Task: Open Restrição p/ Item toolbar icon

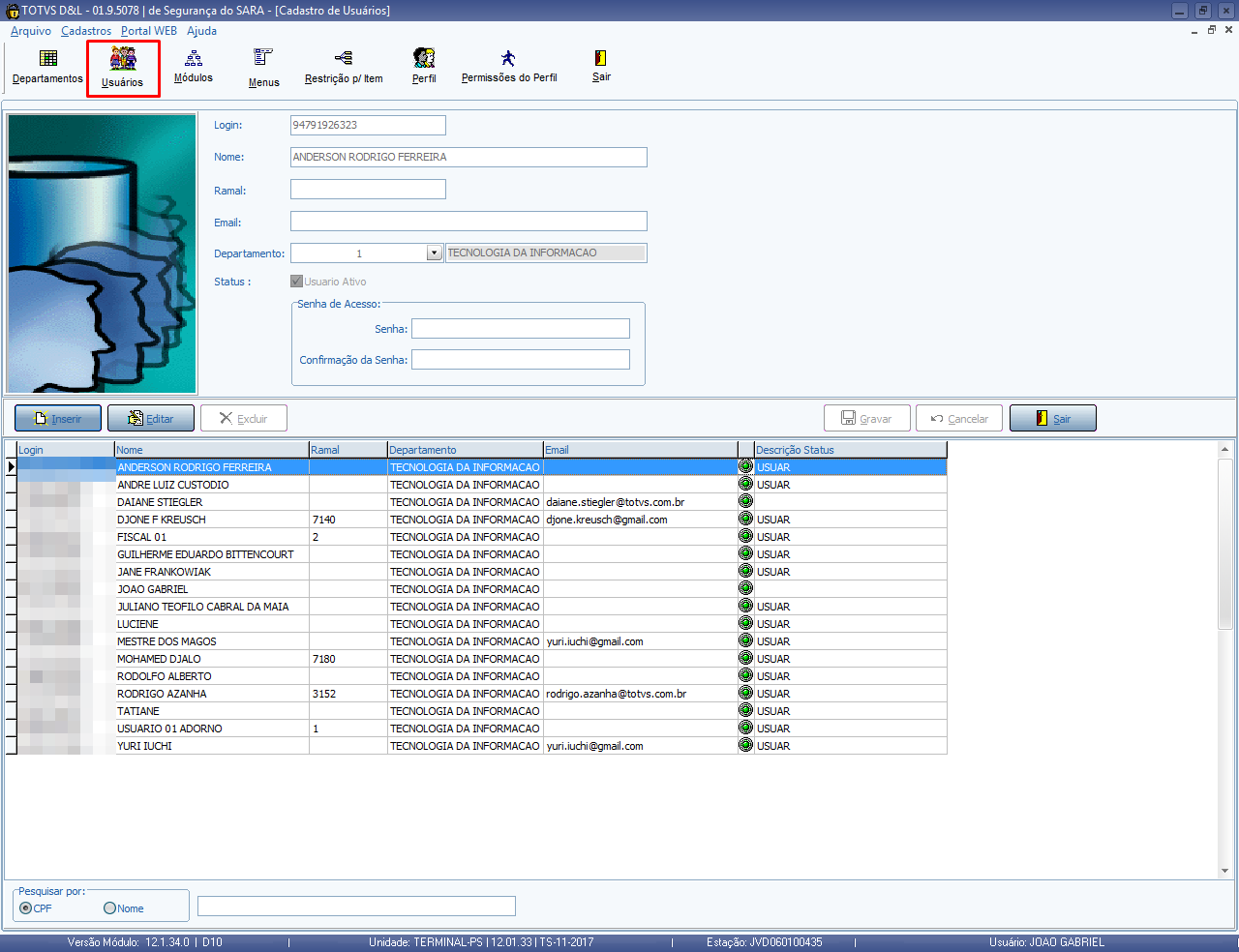Action: click(344, 67)
